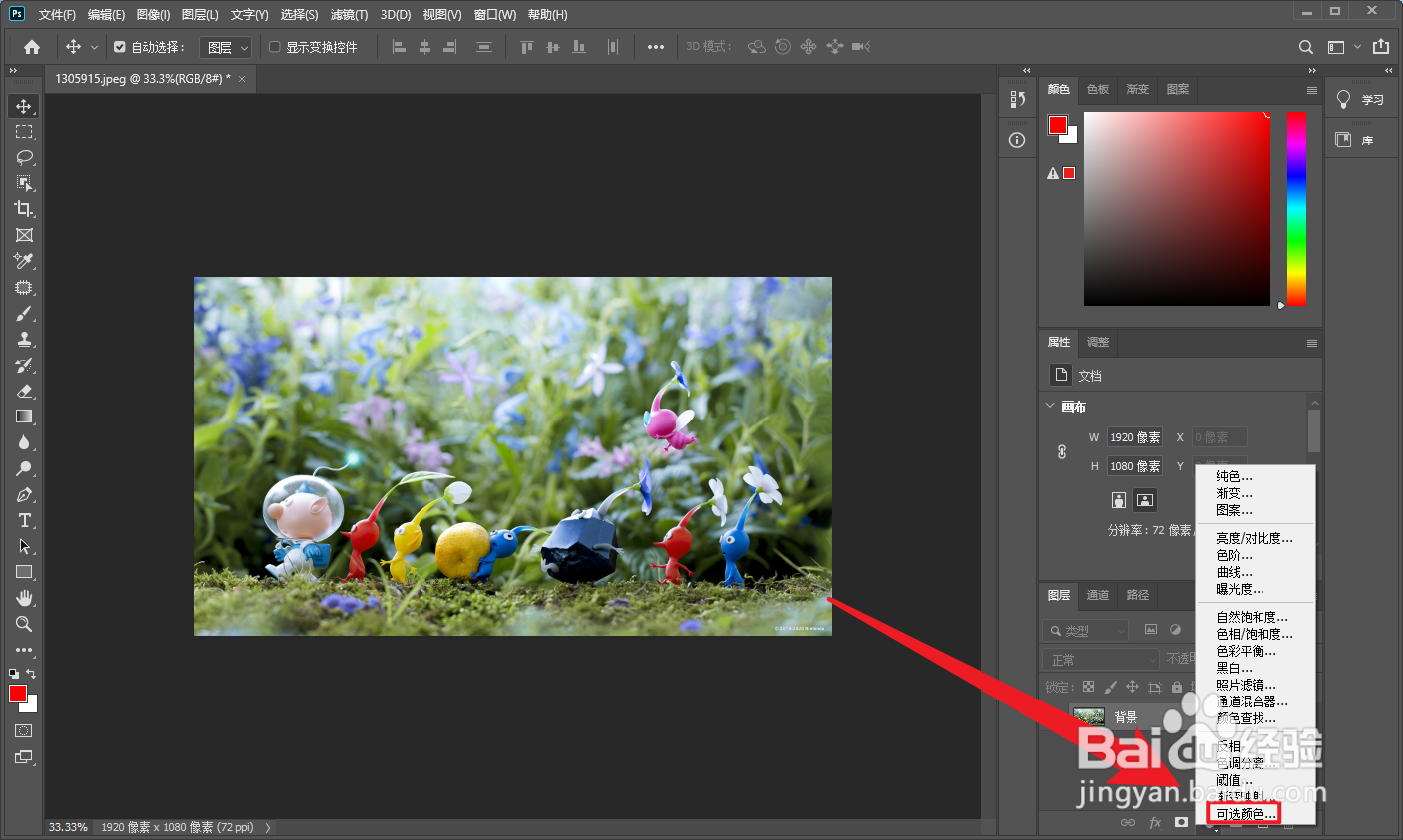Image resolution: width=1403 pixels, height=840 pixels.
Task: Select the Gradient tool
Action: [24, 417]
